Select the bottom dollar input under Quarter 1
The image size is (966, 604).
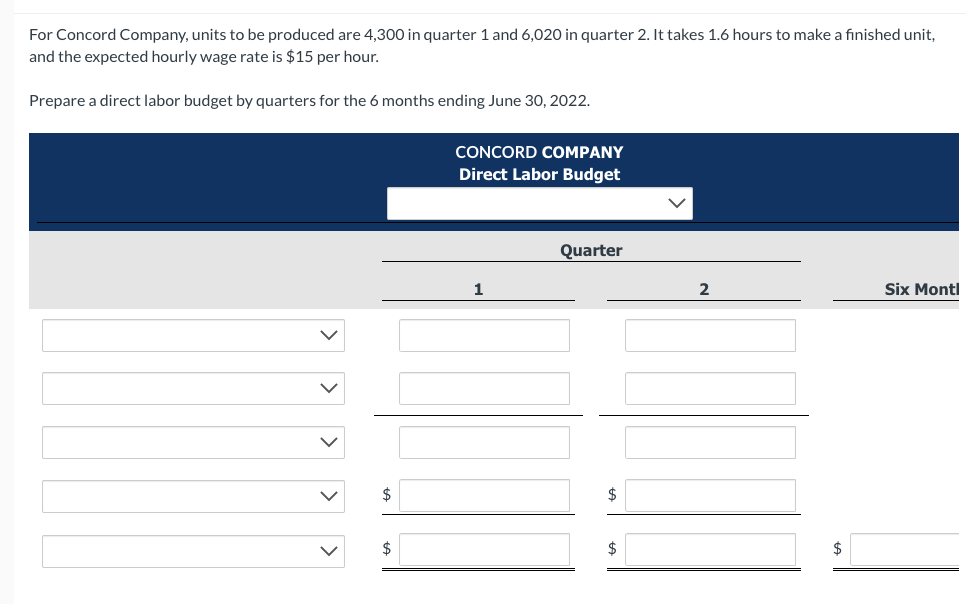(484, 548)
